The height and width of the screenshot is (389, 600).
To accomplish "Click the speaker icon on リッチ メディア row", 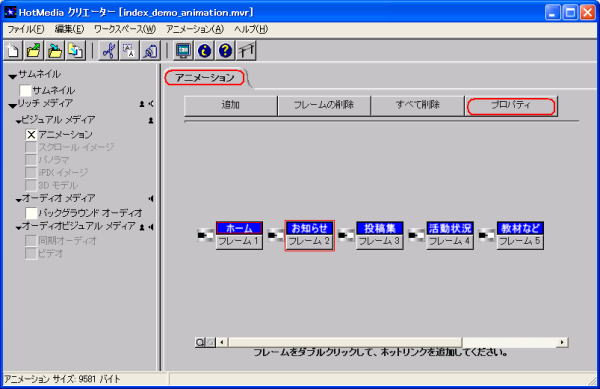I will coord(151,104).
